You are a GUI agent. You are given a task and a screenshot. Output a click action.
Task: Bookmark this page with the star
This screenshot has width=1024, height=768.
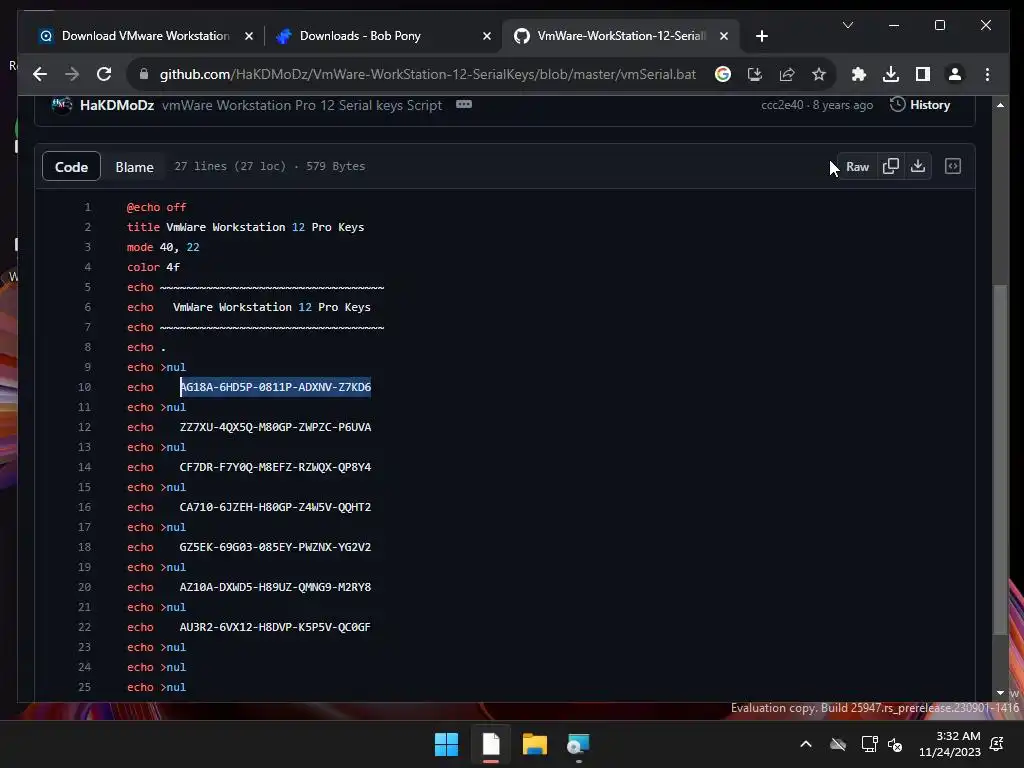coord(819,74)
